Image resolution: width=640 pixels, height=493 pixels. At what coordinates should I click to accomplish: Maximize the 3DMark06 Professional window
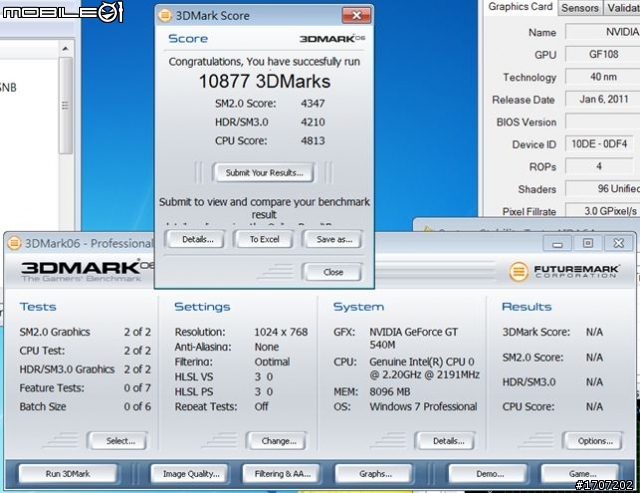pyautogui.click(x=588, y=244)
